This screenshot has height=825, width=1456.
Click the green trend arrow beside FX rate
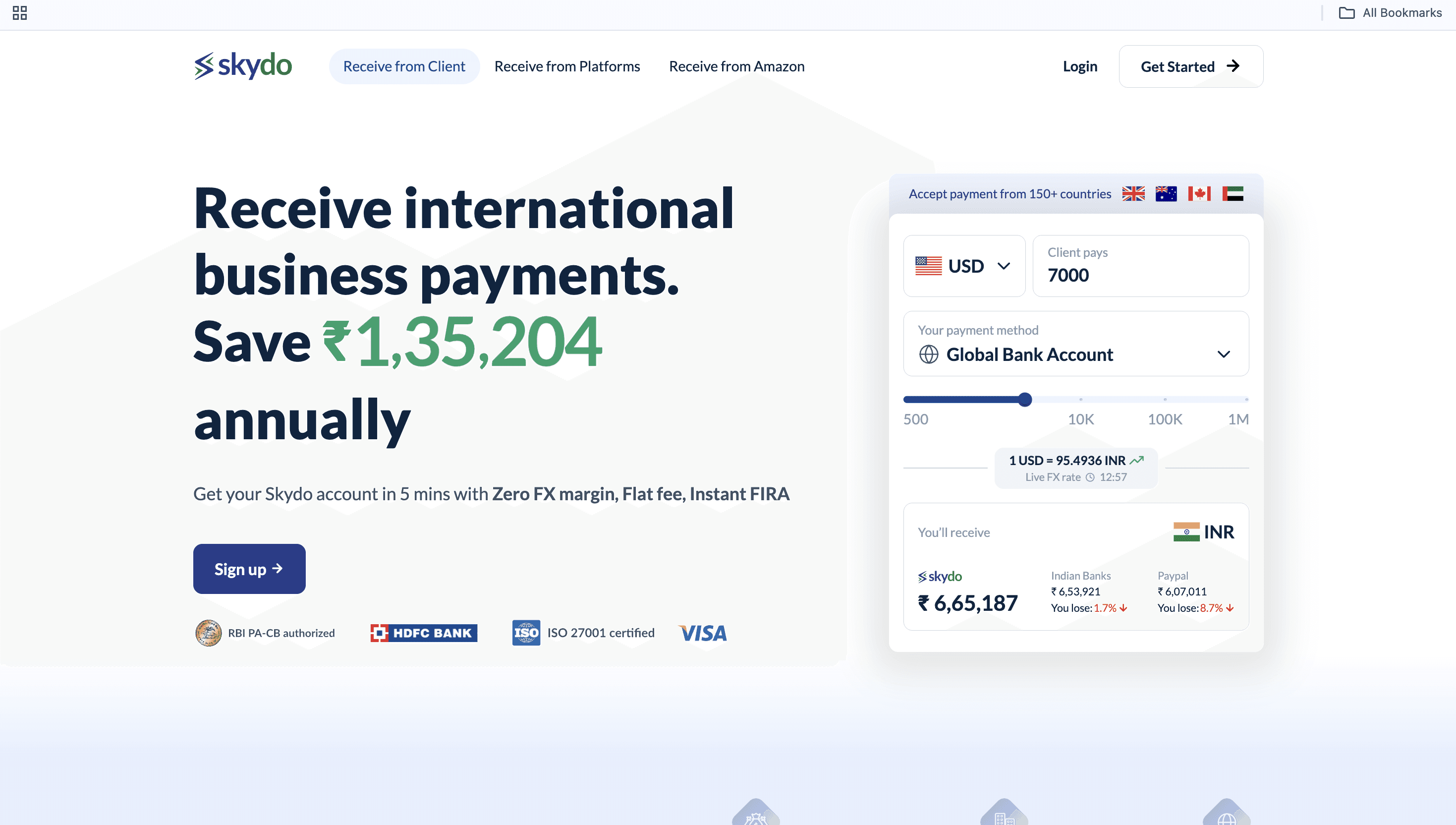[1136, 460]
